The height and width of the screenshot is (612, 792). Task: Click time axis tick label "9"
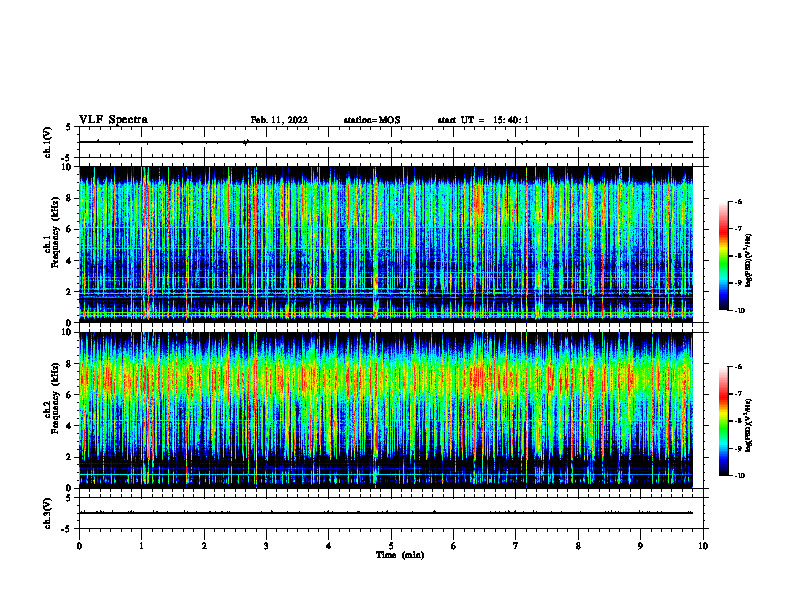pyautogui.click(x=640, y=546)
